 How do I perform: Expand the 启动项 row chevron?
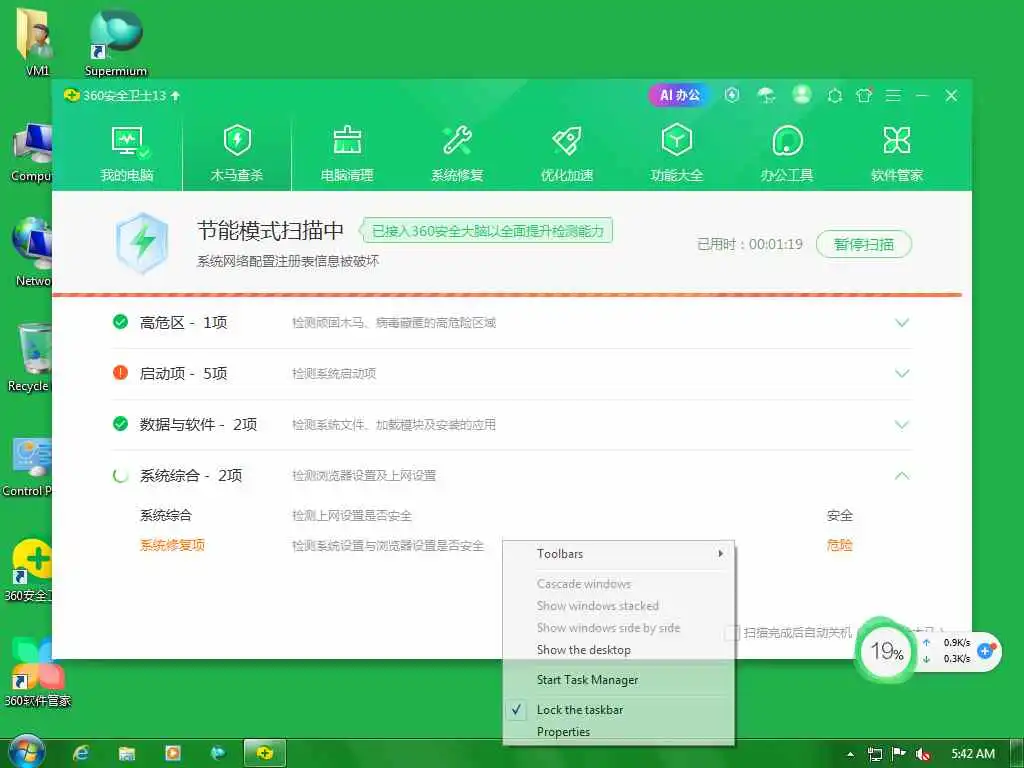[x=902, y=374]
